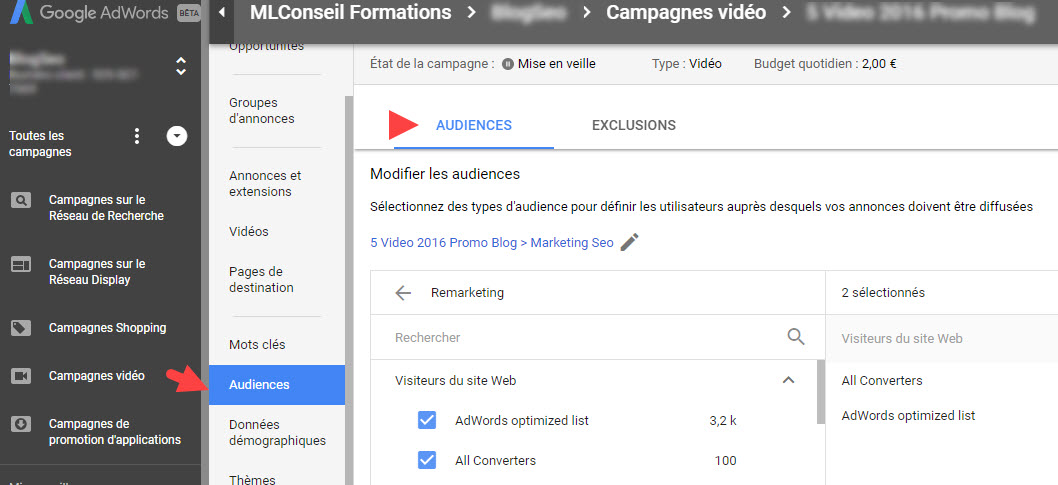Collapse the sidebar with the left arrow
Screen dimensions: 1058x485
222,12
